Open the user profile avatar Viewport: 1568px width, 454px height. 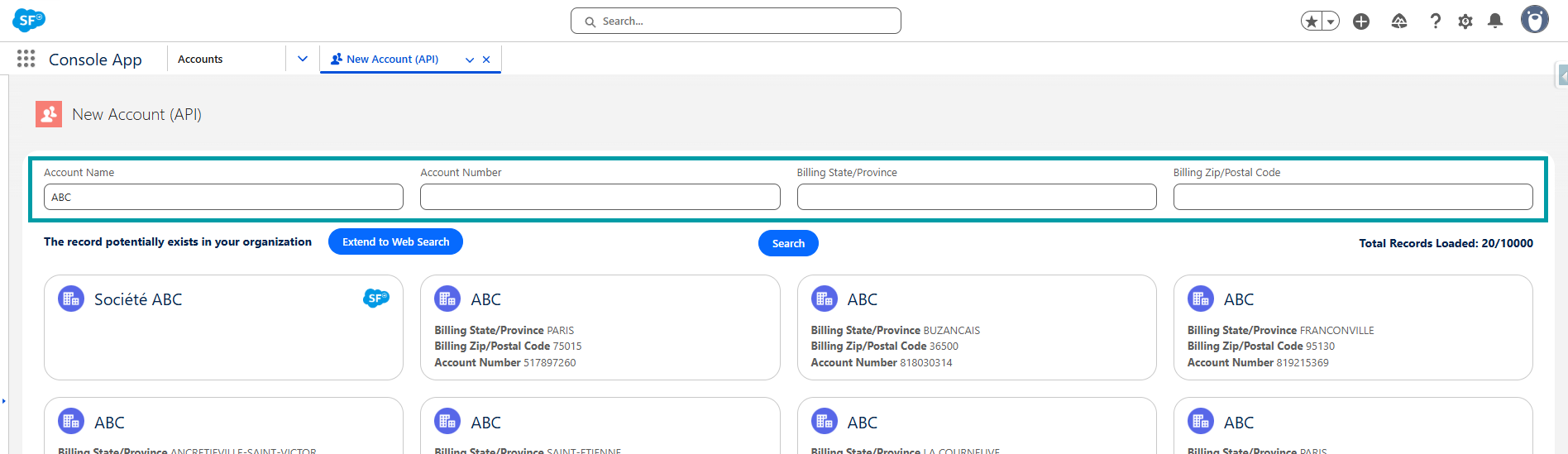[1534, 20]
